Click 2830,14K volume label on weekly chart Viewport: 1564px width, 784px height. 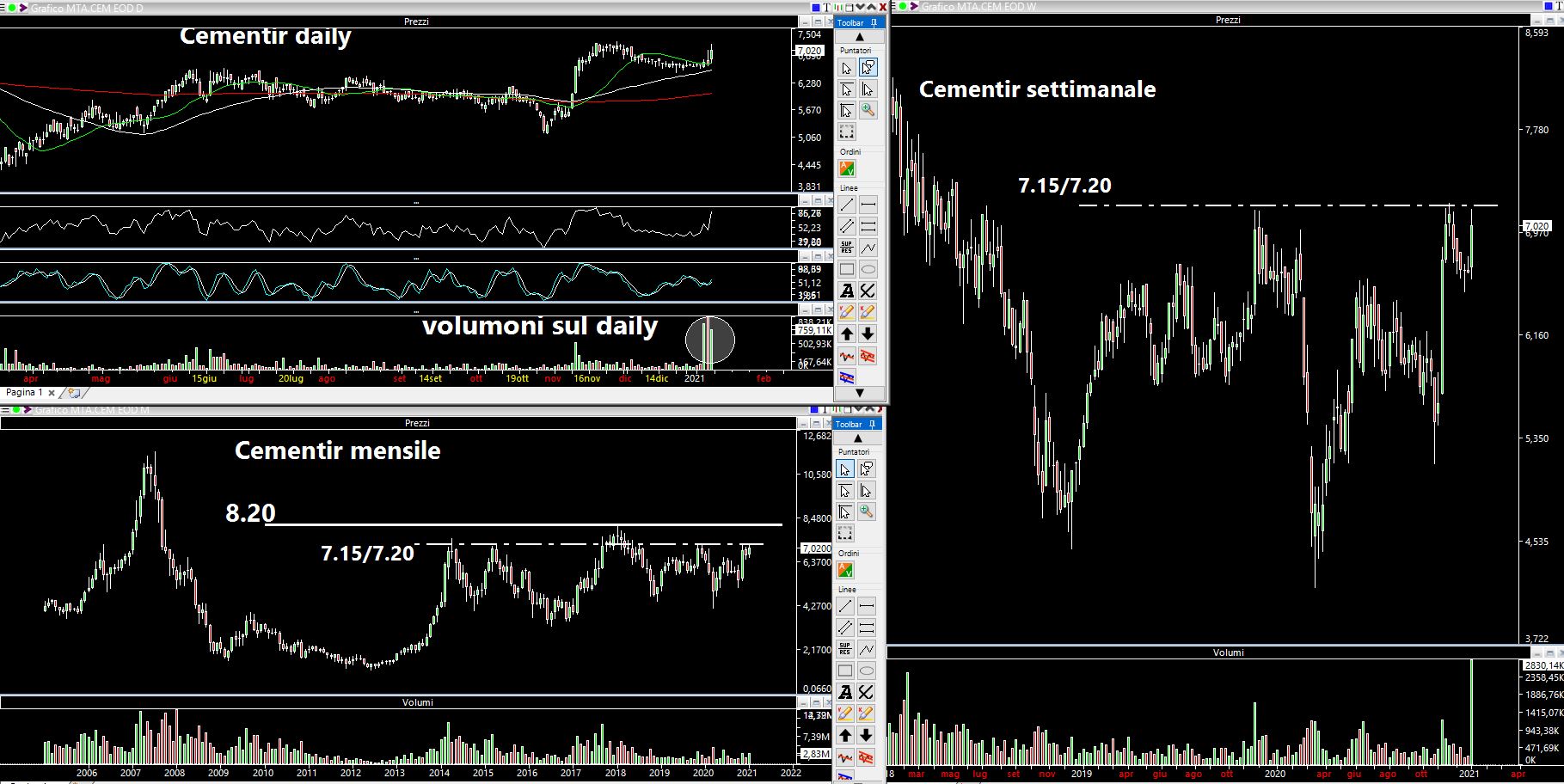click(1543, 665)
